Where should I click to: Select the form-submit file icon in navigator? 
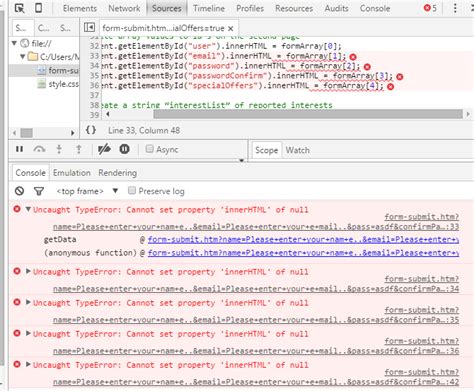click(41, 70)
